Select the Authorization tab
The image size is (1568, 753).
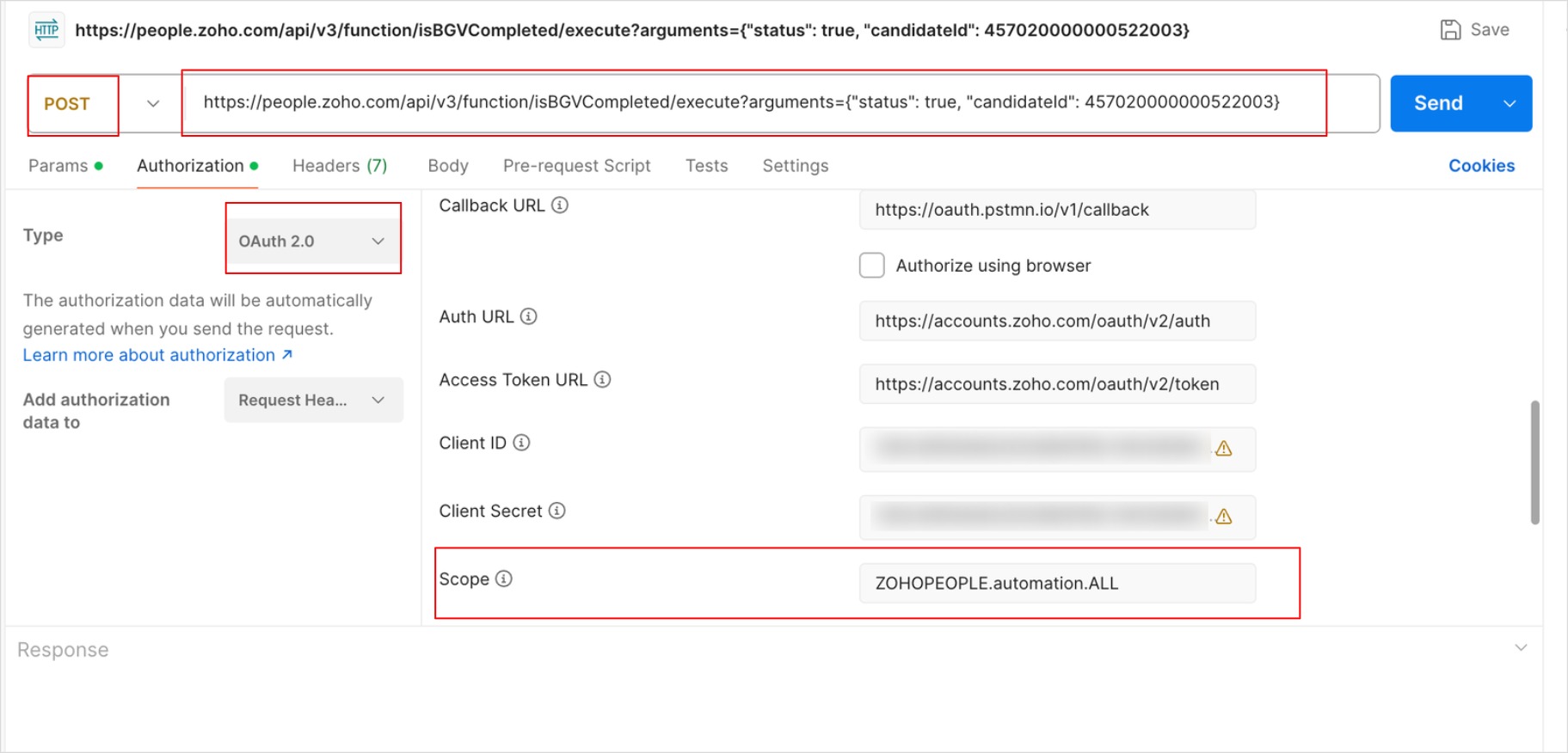click(x=198, y=166)
